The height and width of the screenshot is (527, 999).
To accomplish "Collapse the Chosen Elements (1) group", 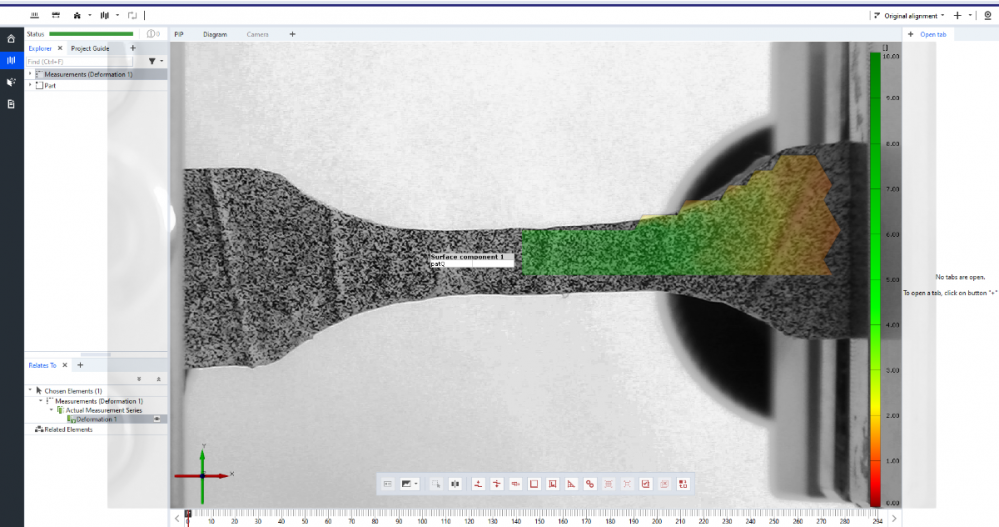I will (30, 390).
